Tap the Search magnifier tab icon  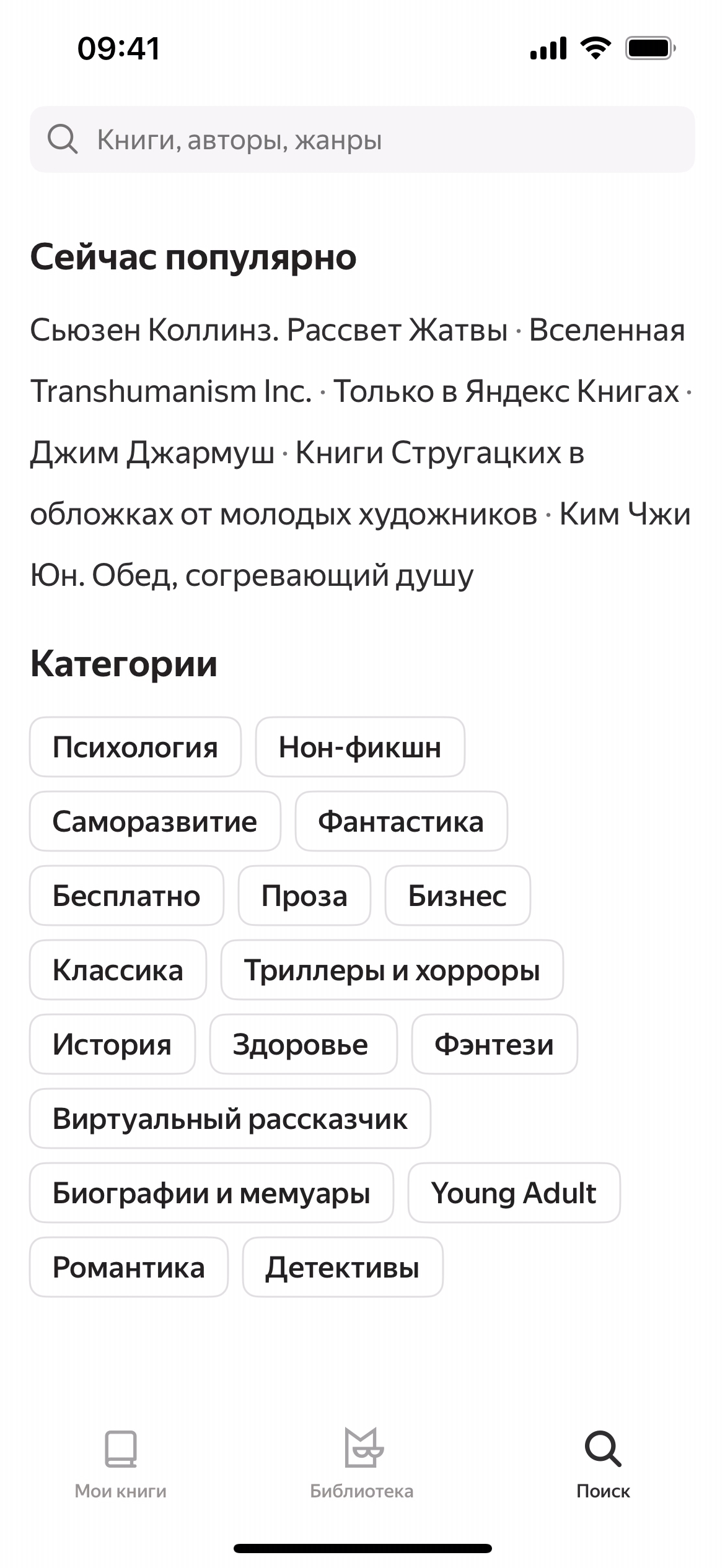(603, 1448)
